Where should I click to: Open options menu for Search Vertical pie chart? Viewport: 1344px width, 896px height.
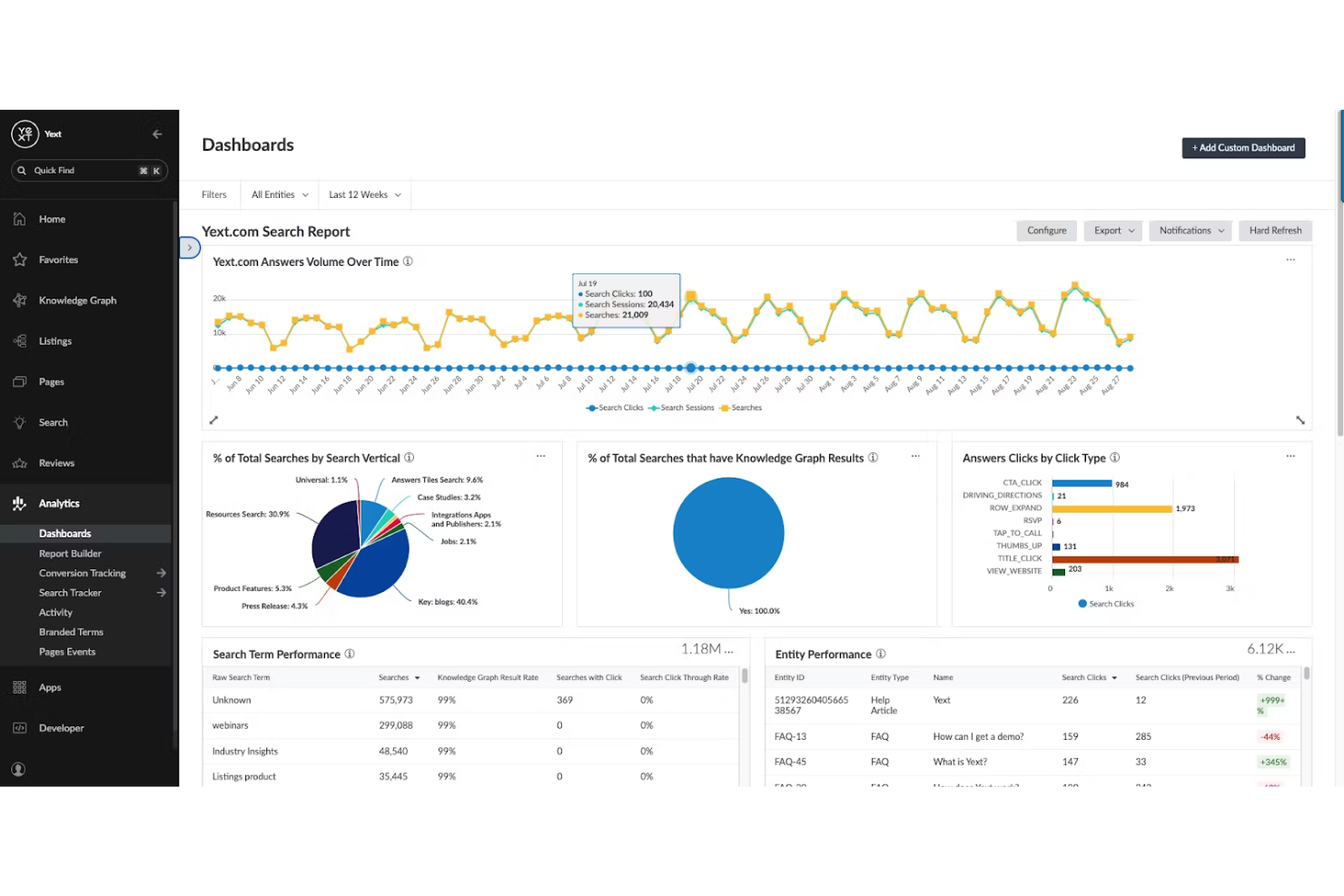541,456
